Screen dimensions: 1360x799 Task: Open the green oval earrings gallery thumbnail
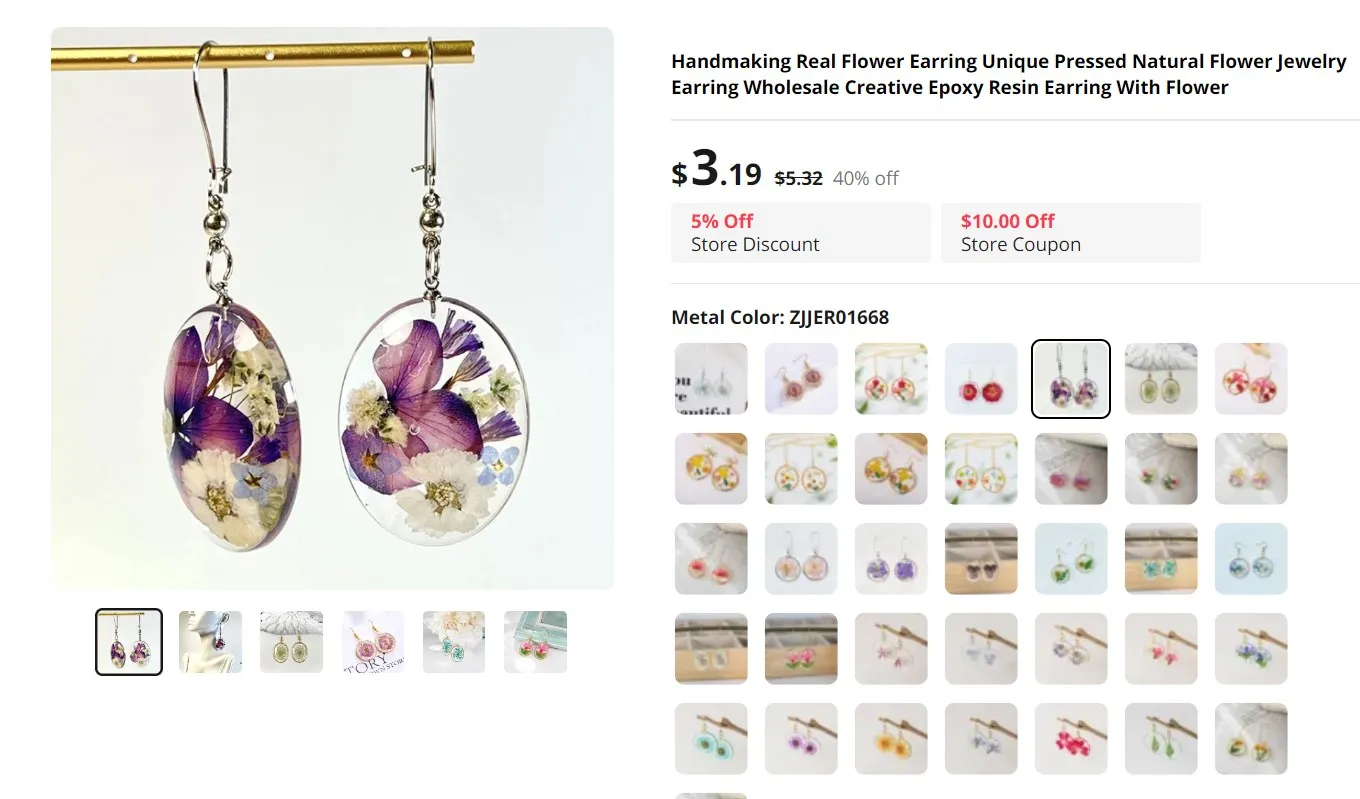tap(291, 642)
